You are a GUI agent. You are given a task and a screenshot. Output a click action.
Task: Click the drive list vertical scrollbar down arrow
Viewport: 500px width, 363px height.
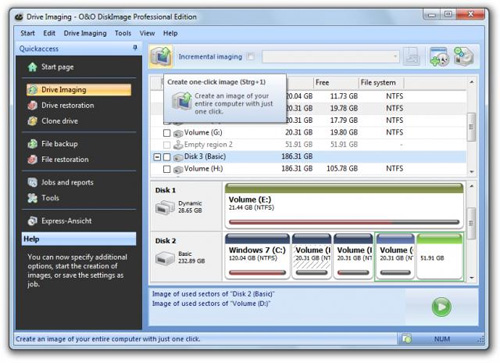[x=472, y=171]
